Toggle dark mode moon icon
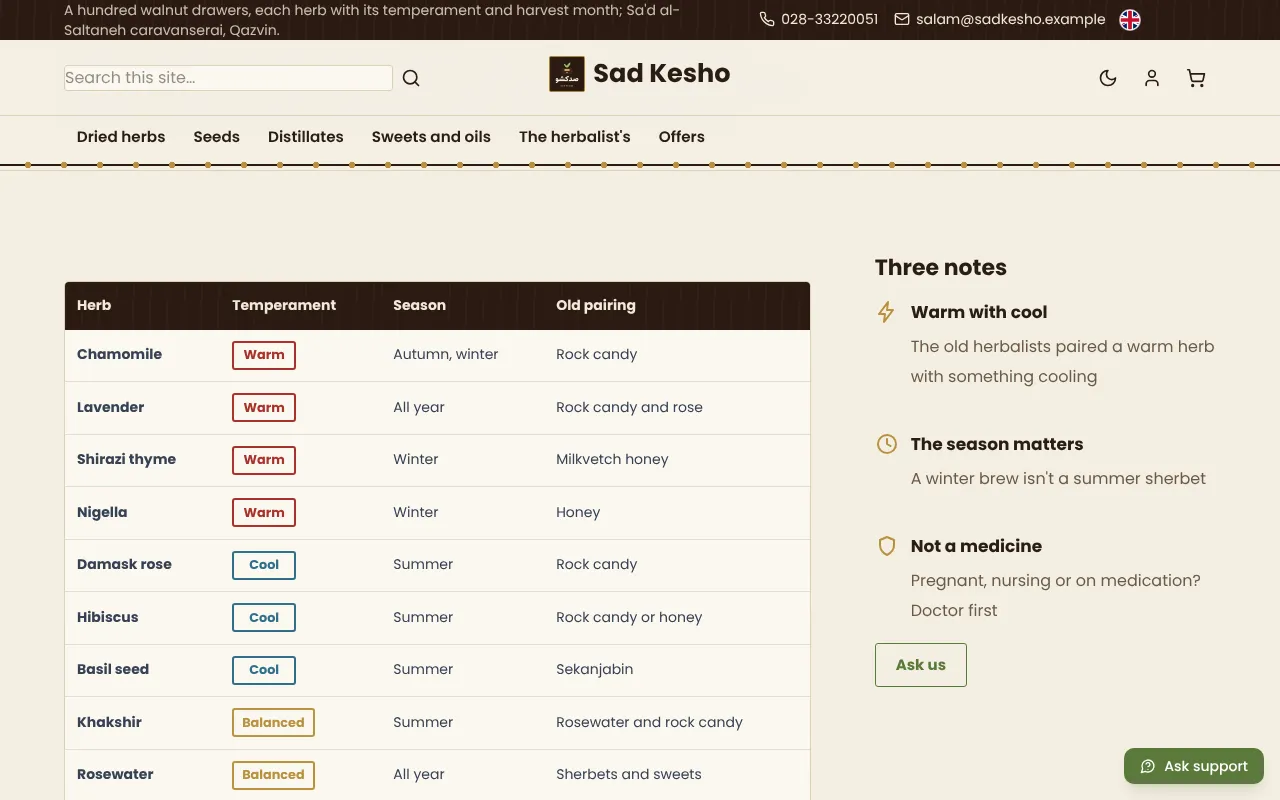1280x800 pixels. pyautogui.click(x=1108, y=78)
